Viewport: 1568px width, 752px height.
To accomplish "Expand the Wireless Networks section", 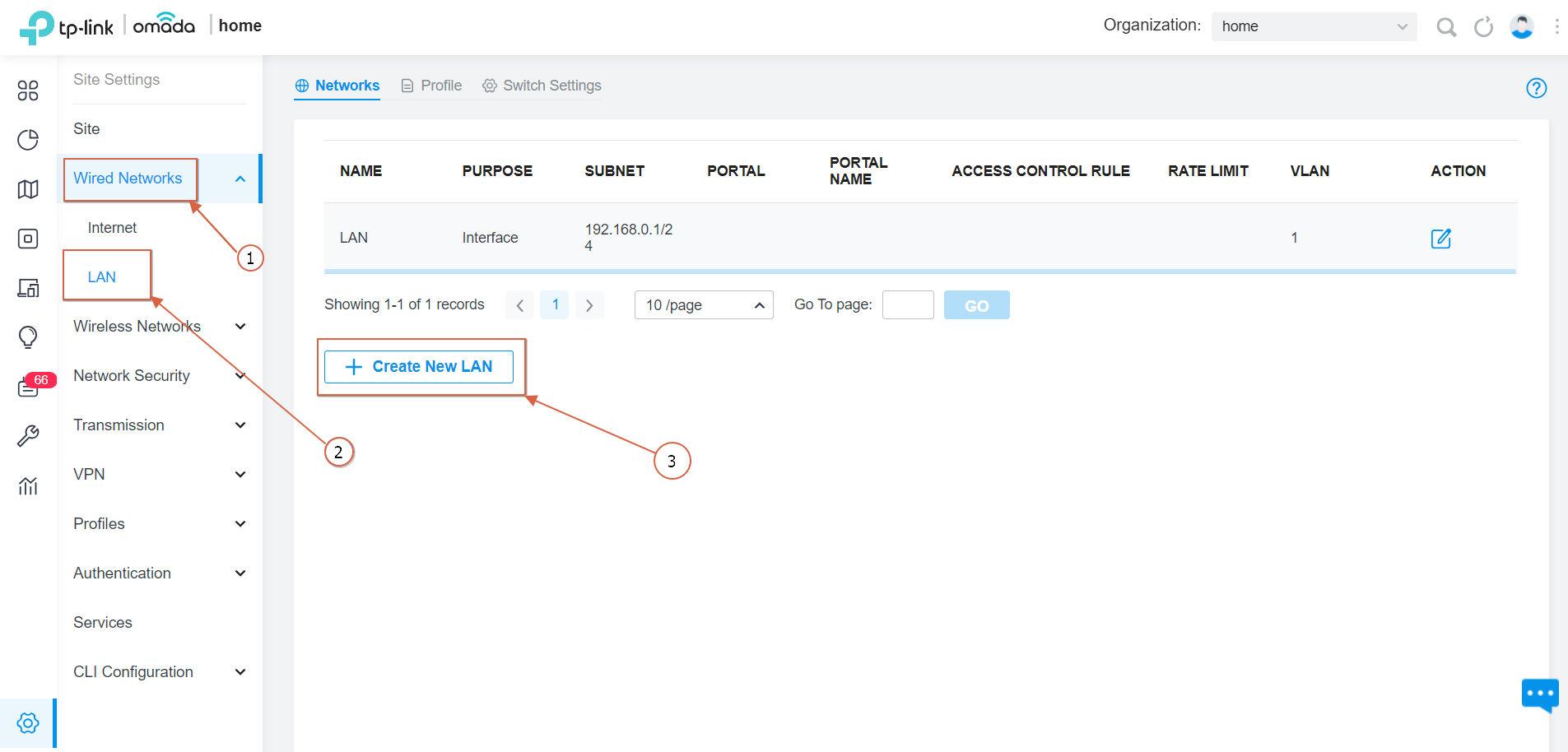I will point(240,327).
